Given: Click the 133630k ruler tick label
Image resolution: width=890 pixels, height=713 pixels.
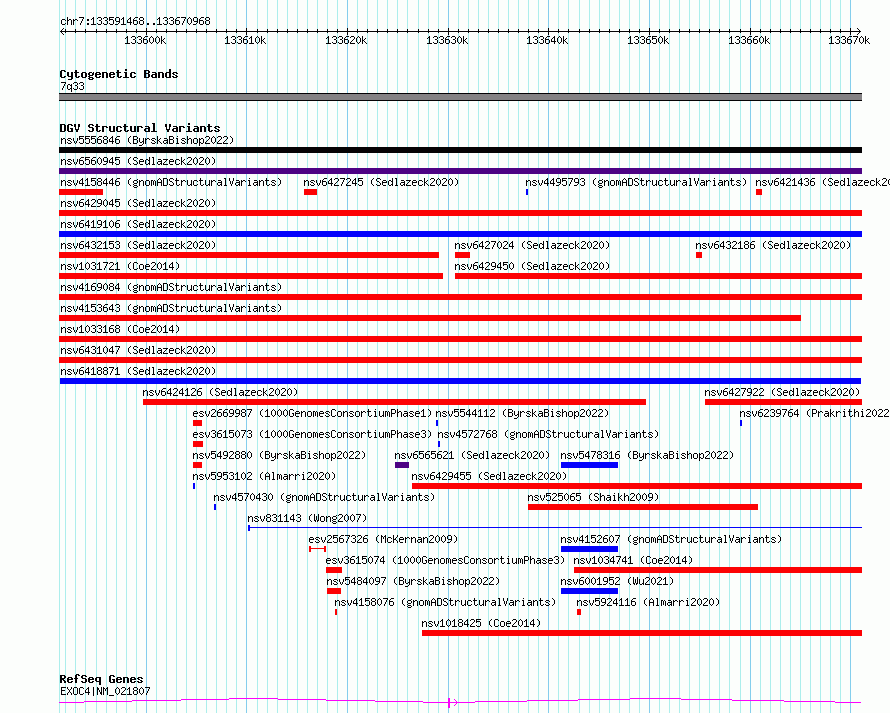Looking at the screenshot, I should pos(447,40).
